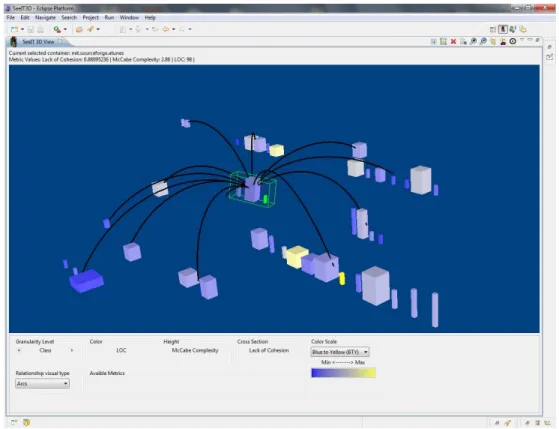559x429 pixels.
Task: Click the Min to Max scale label
Action: (343, 362)
